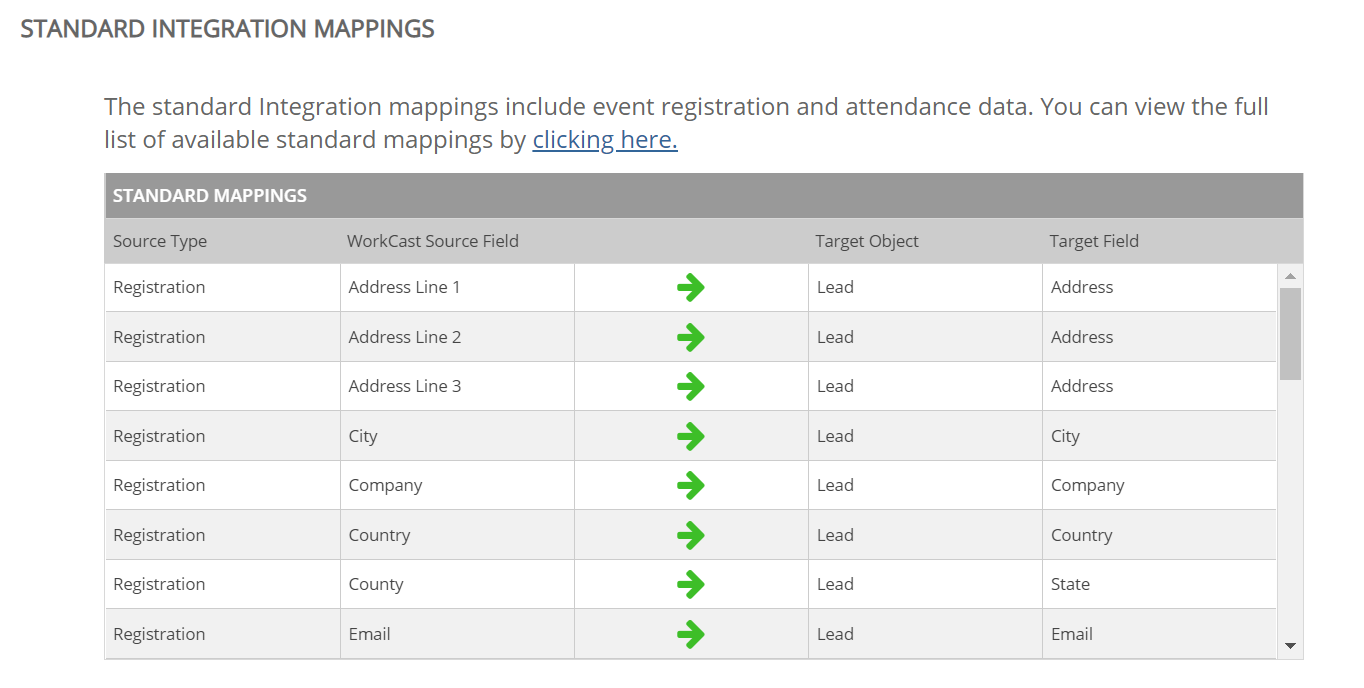
Task: Click the STANDARD MAPPINGS table title bar
Action: coord(704,196)
